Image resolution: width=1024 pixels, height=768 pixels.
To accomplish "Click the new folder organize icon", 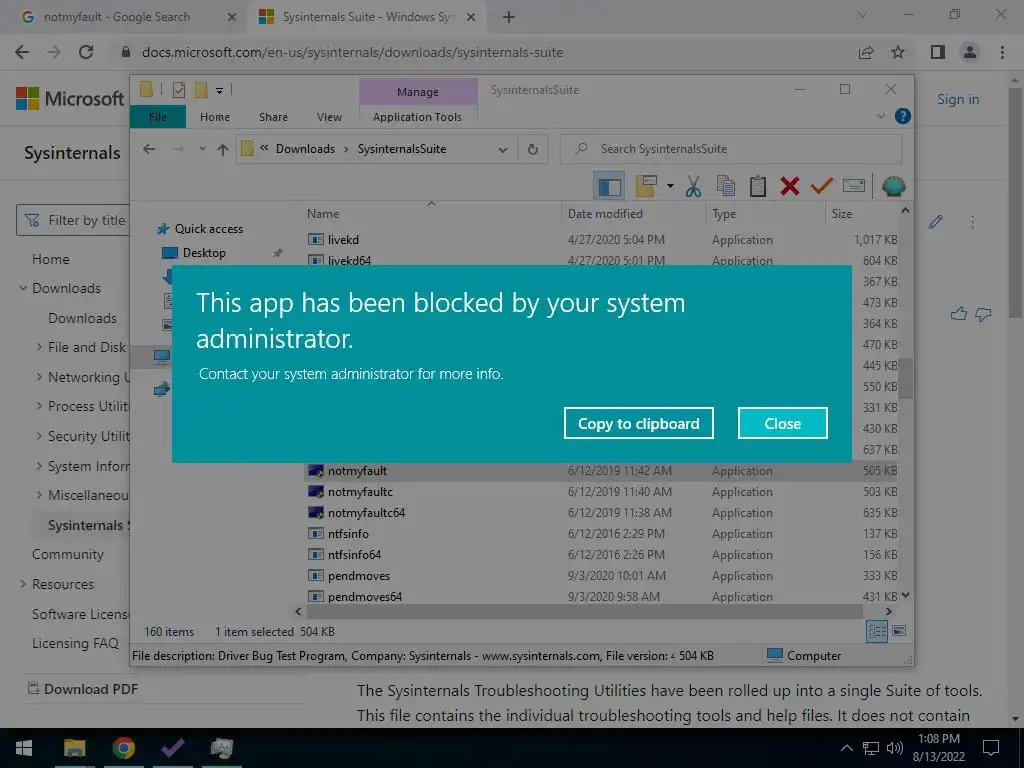I will coord(646,186).
